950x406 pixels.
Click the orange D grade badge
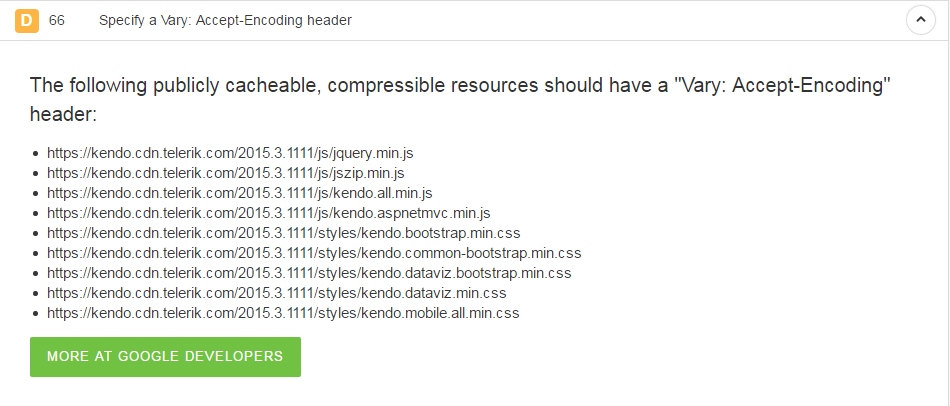[26, 20]
